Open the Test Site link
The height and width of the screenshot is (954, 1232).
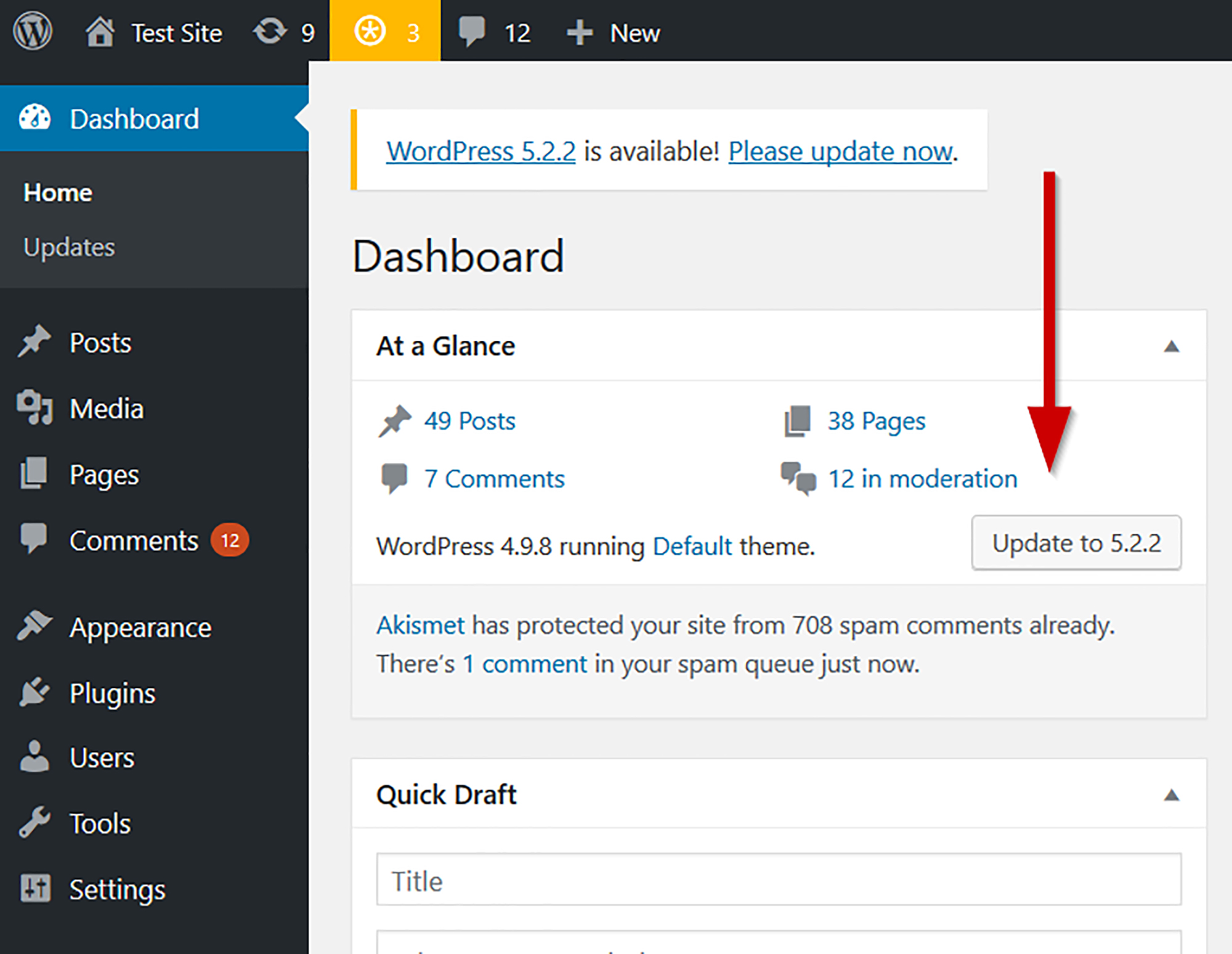pos(177,33)
